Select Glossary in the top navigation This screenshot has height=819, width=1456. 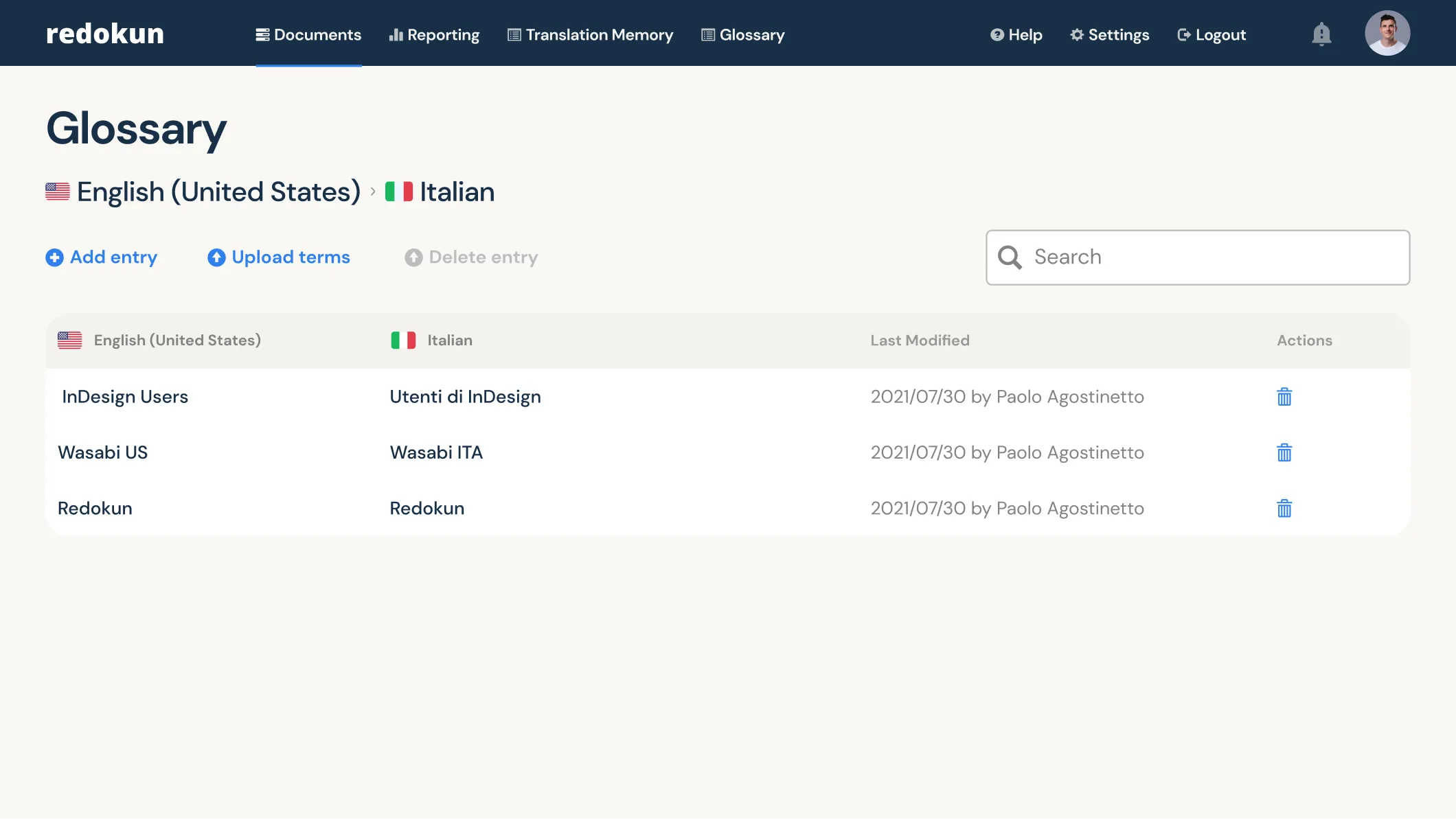(x=742, y=35)
